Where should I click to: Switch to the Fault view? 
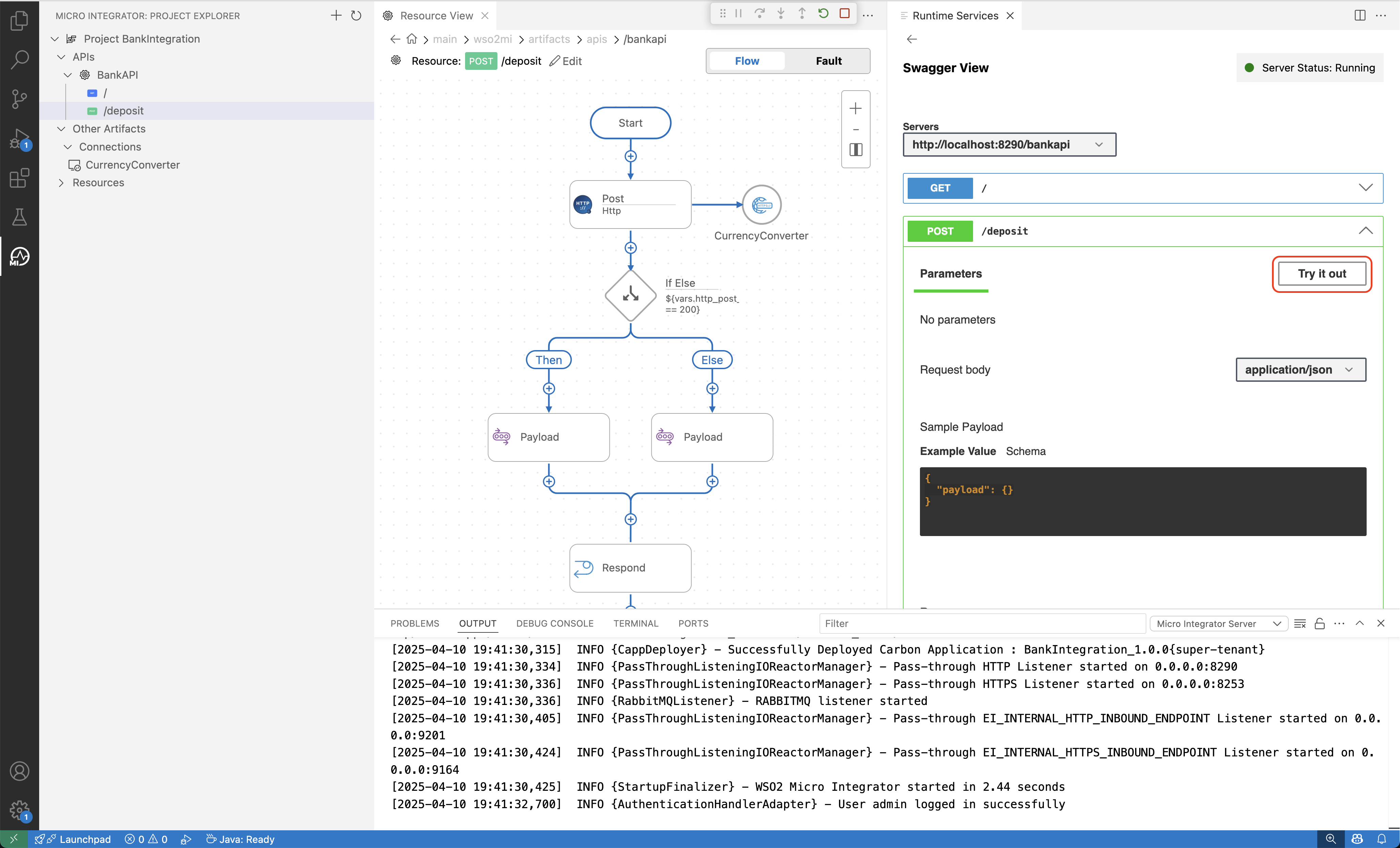828,61
